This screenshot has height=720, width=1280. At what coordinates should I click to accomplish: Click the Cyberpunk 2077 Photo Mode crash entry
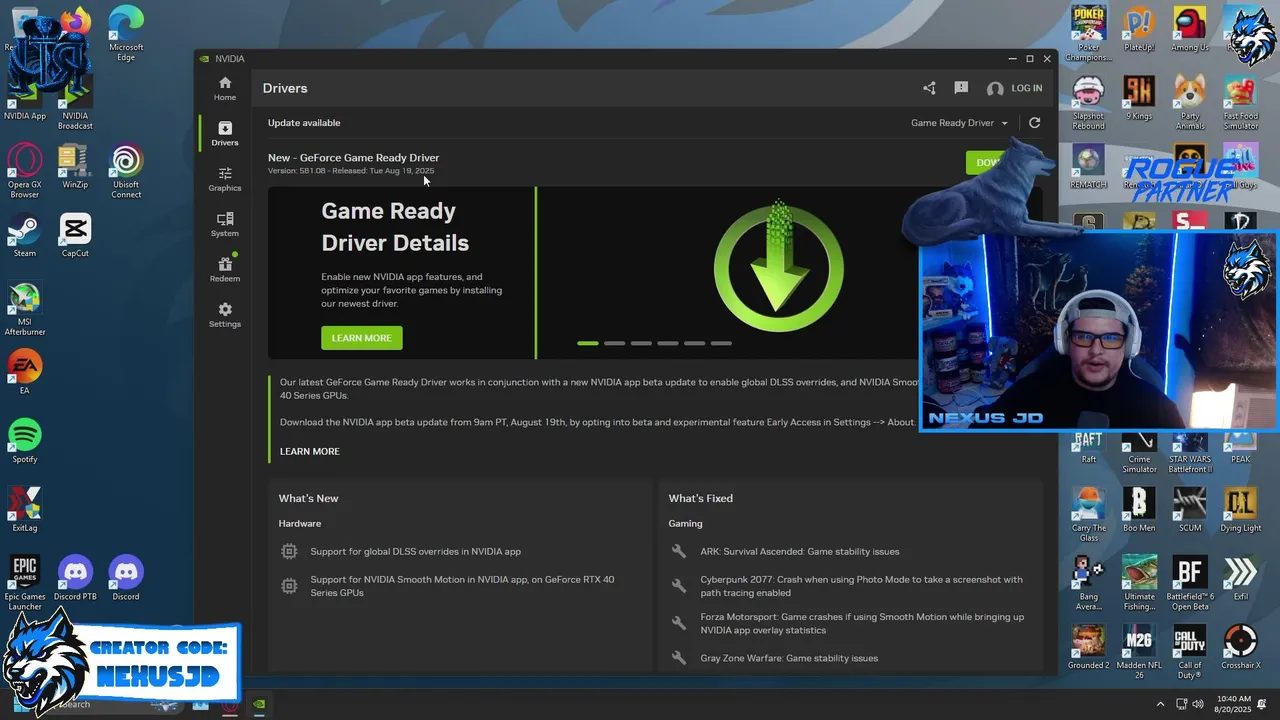point(861,585)
